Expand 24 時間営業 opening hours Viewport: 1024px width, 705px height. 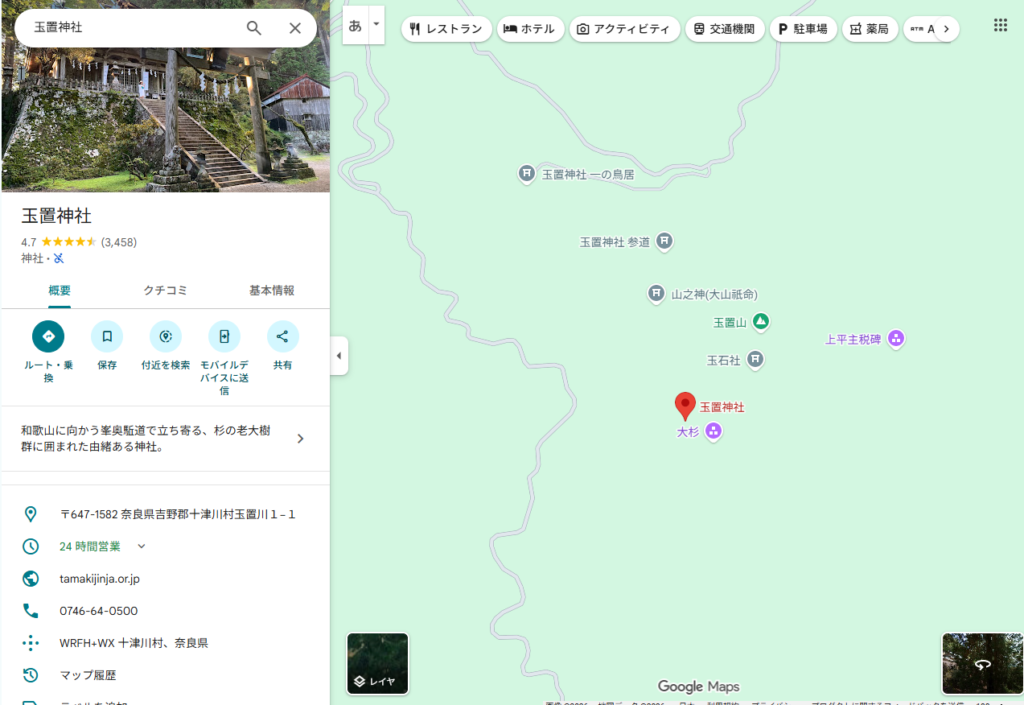coord(141,546)
